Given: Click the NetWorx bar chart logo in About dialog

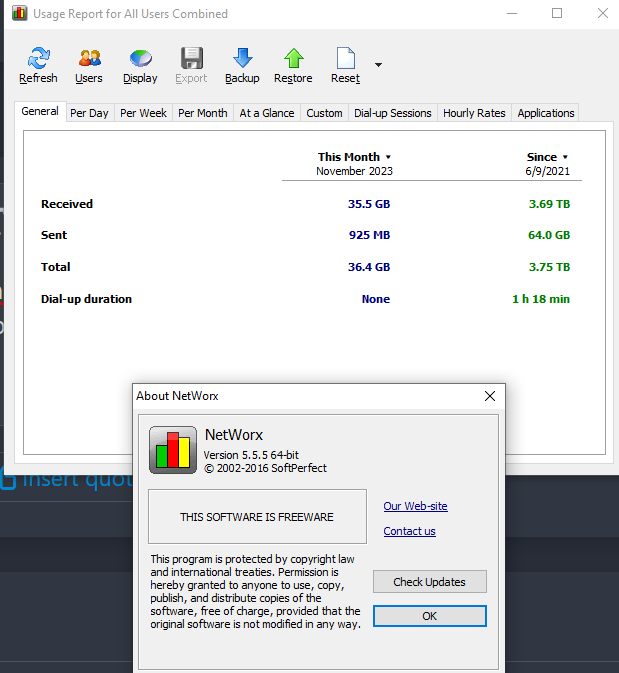Looking at the screenshot, I should pos(173,450).
